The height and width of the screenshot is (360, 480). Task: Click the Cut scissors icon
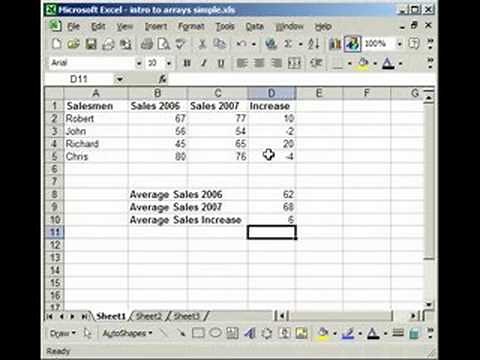click(202, 44)
